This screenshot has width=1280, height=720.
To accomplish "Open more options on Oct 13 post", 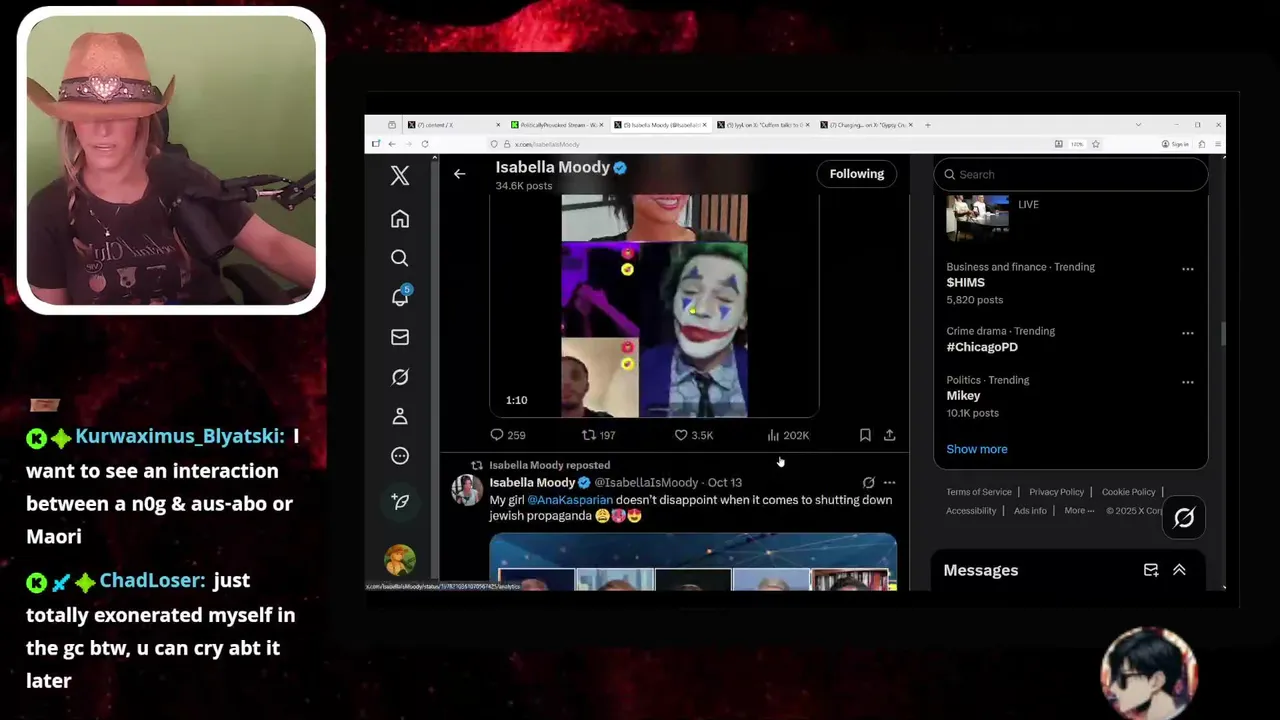I will pyautogui.click(x=889, y=483).
